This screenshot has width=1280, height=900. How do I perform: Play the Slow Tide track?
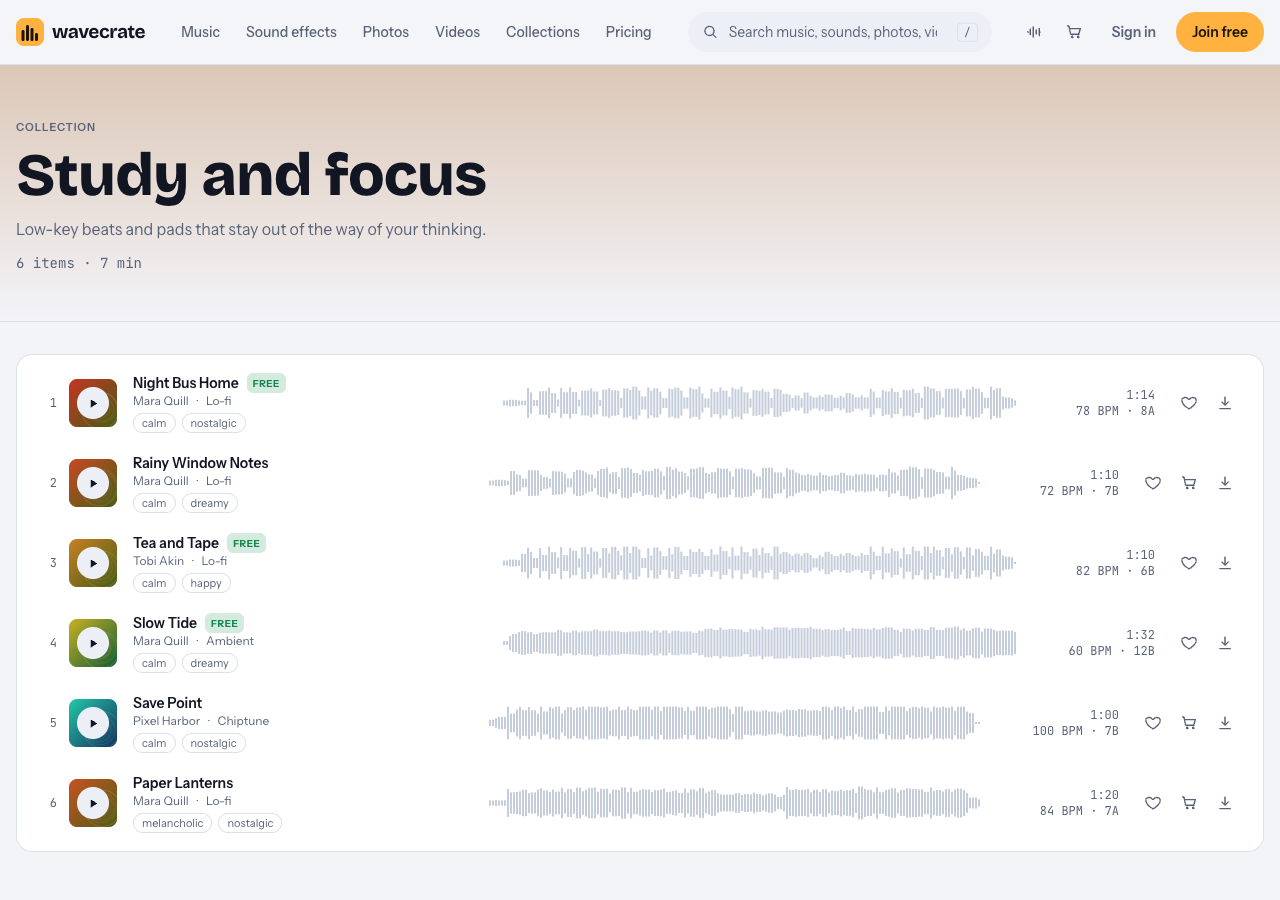[93, 643]
